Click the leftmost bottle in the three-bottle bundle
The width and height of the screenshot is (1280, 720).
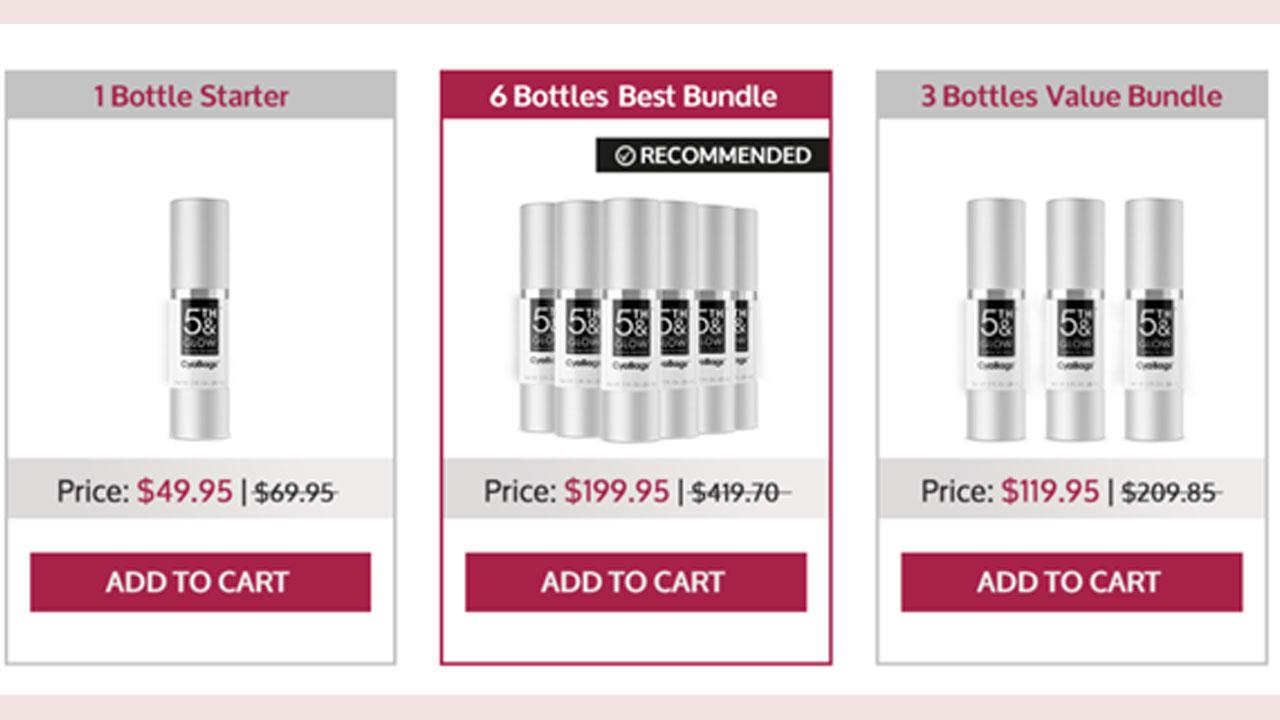(x=996, y=319)
